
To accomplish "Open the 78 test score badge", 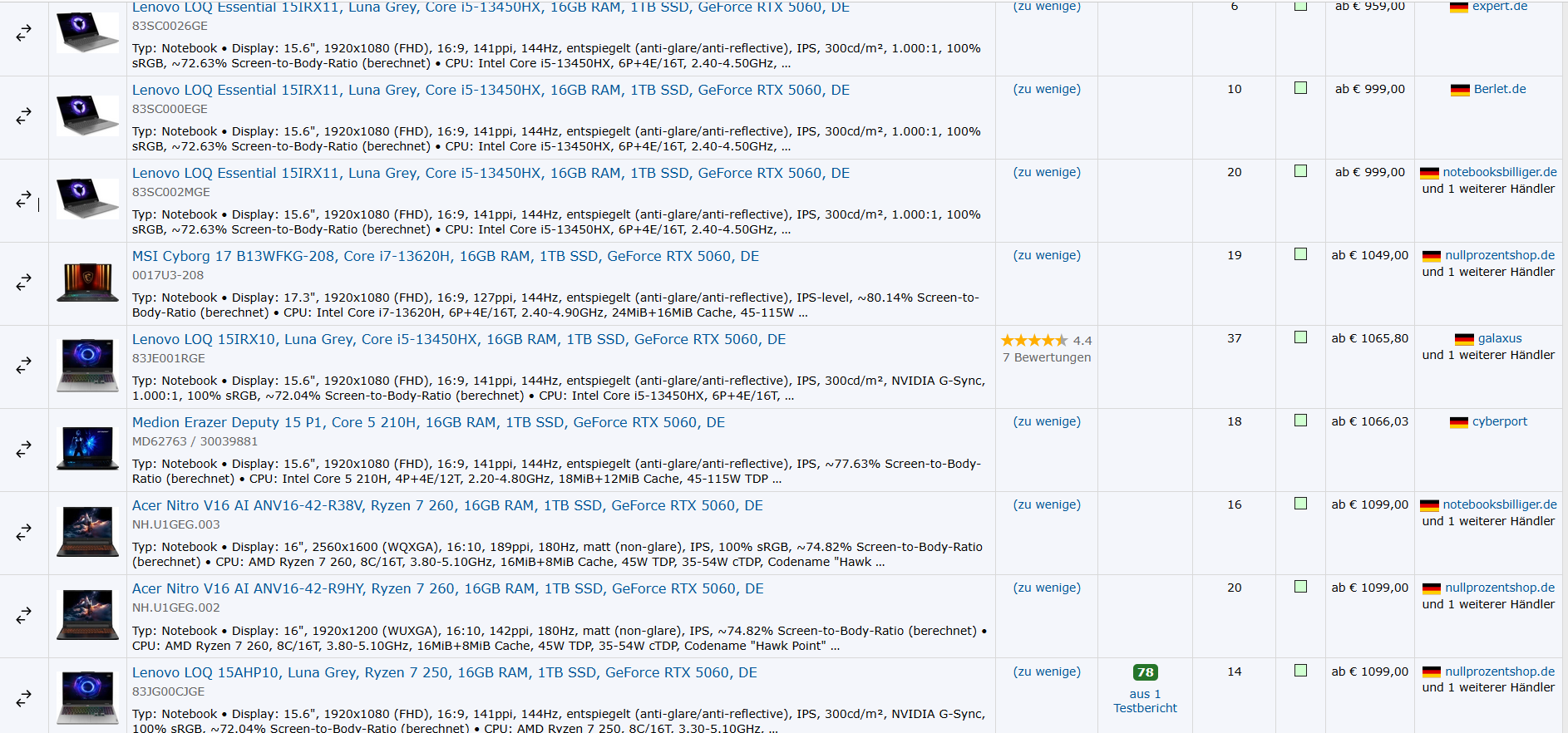I will tap(1146, 672).
